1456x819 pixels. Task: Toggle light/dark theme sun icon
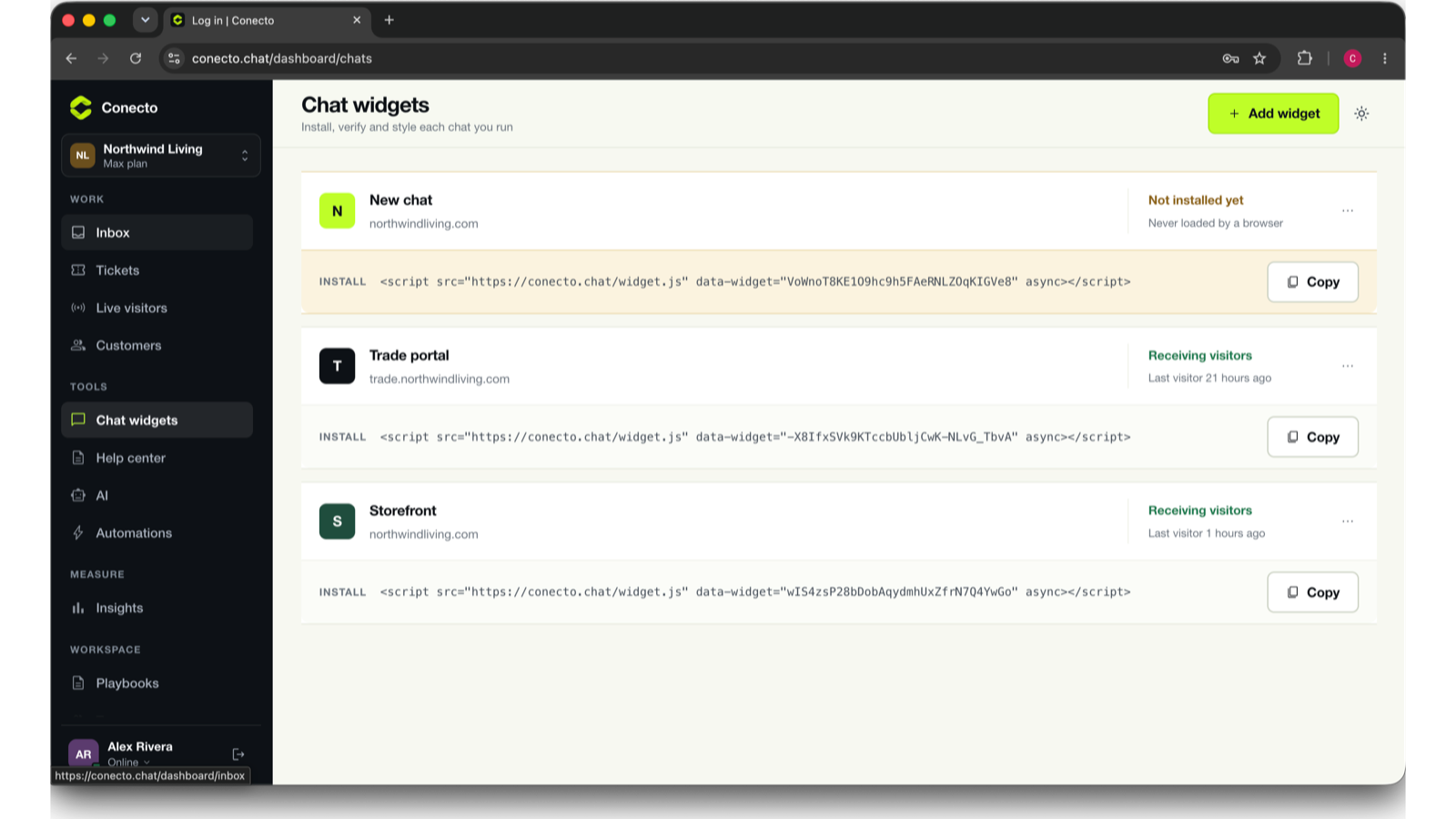[x=1361, y=114]
